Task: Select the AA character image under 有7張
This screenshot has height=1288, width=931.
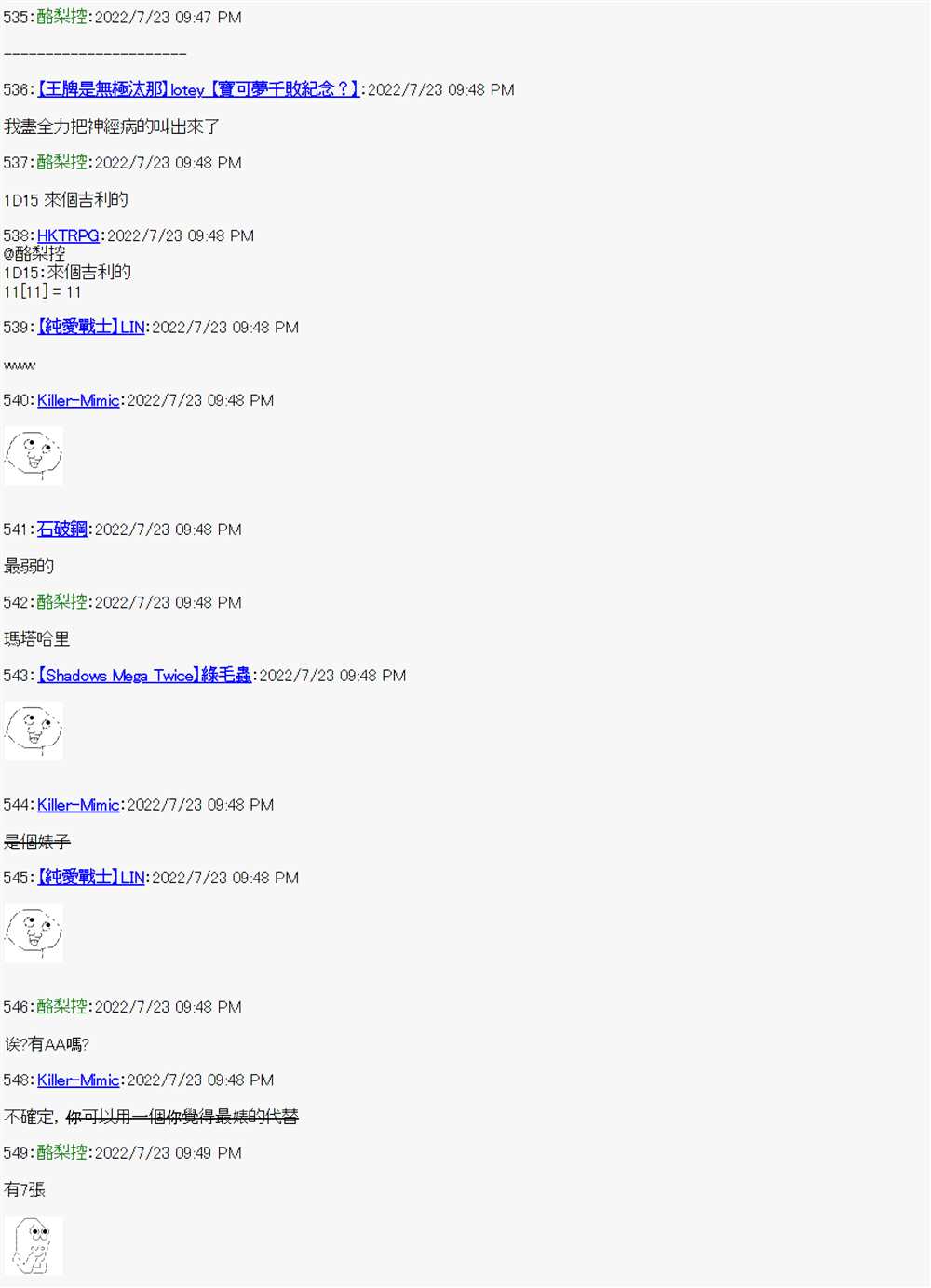Action: point(34,1245)
